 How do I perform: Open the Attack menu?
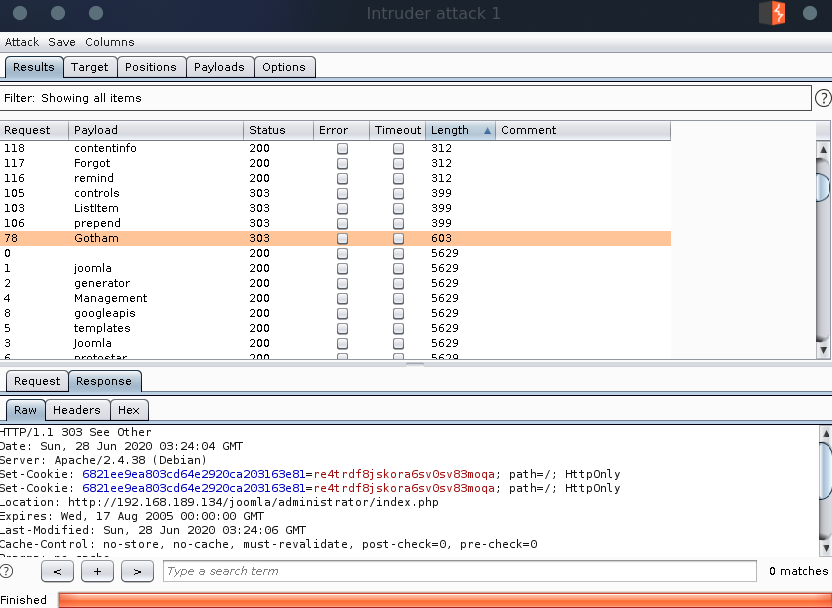coord(22,42)
